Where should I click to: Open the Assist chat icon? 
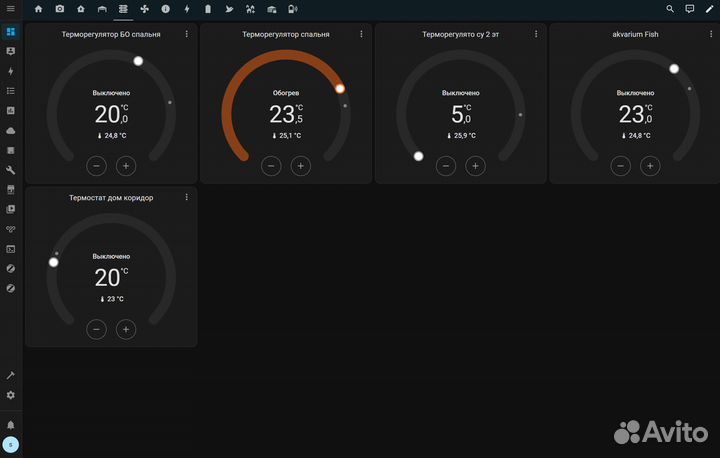point(690,9)
